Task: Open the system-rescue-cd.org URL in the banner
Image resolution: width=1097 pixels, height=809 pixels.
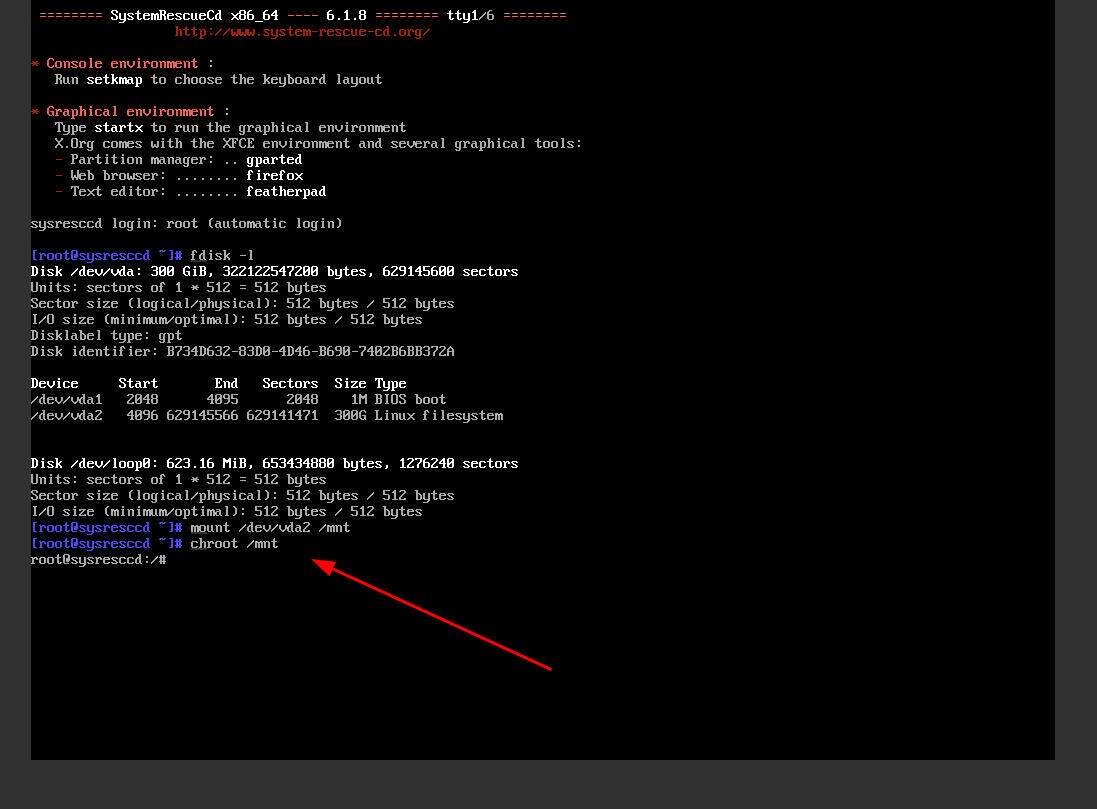Action: (302, 31)
